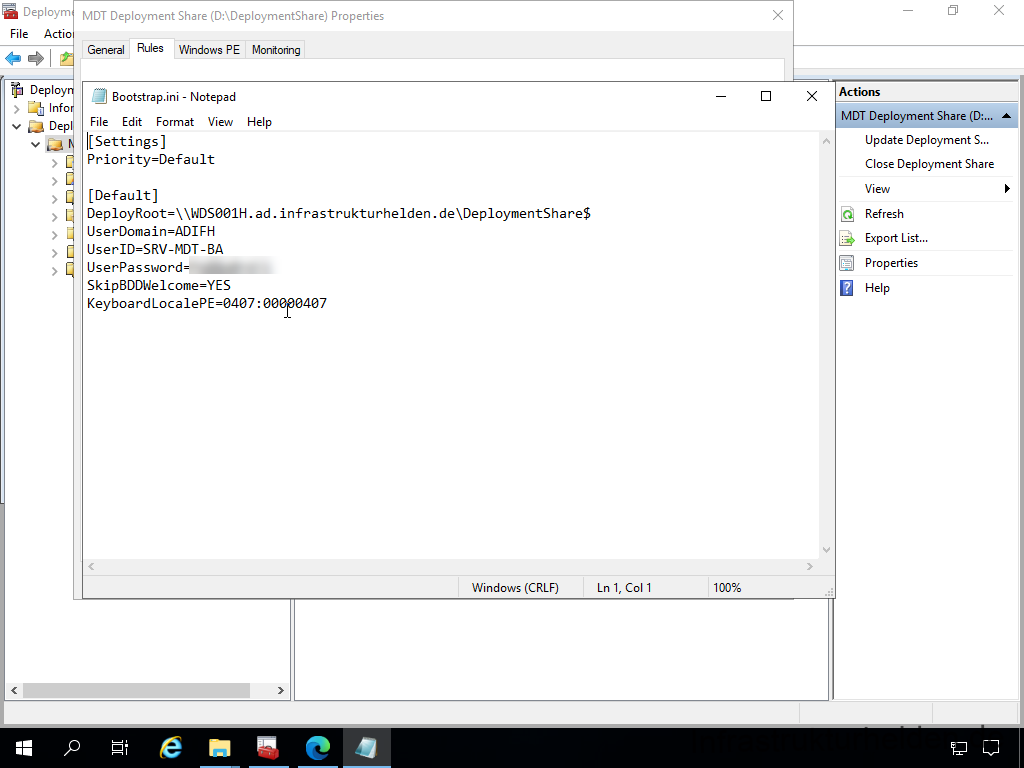Click the KeyboardLocalePE line
Viewport: 1024px width, 768px height.
tap(207, 303)
